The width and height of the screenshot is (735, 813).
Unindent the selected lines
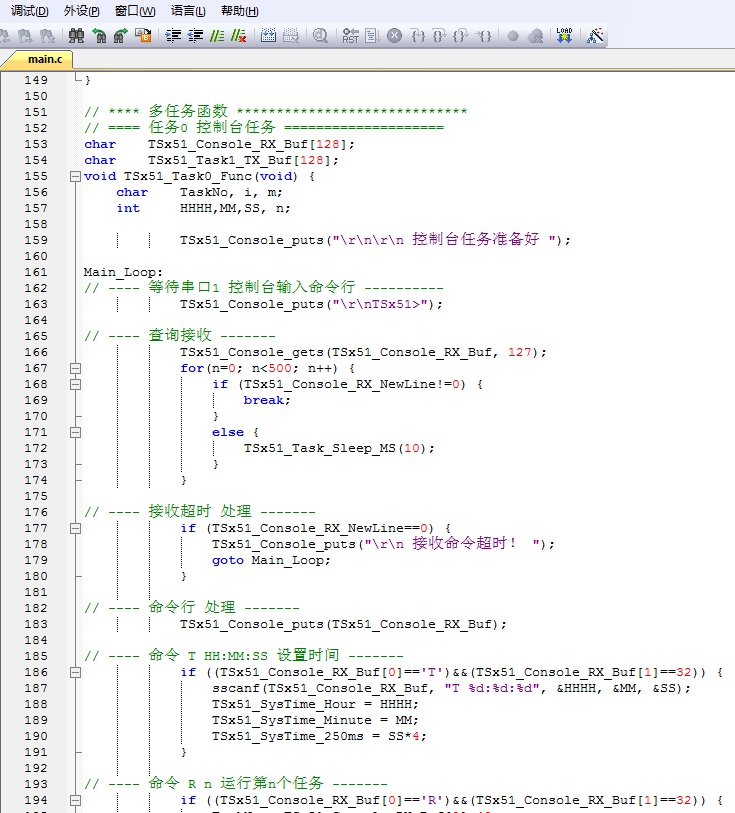pyautogui.click(x=195, y=36)
